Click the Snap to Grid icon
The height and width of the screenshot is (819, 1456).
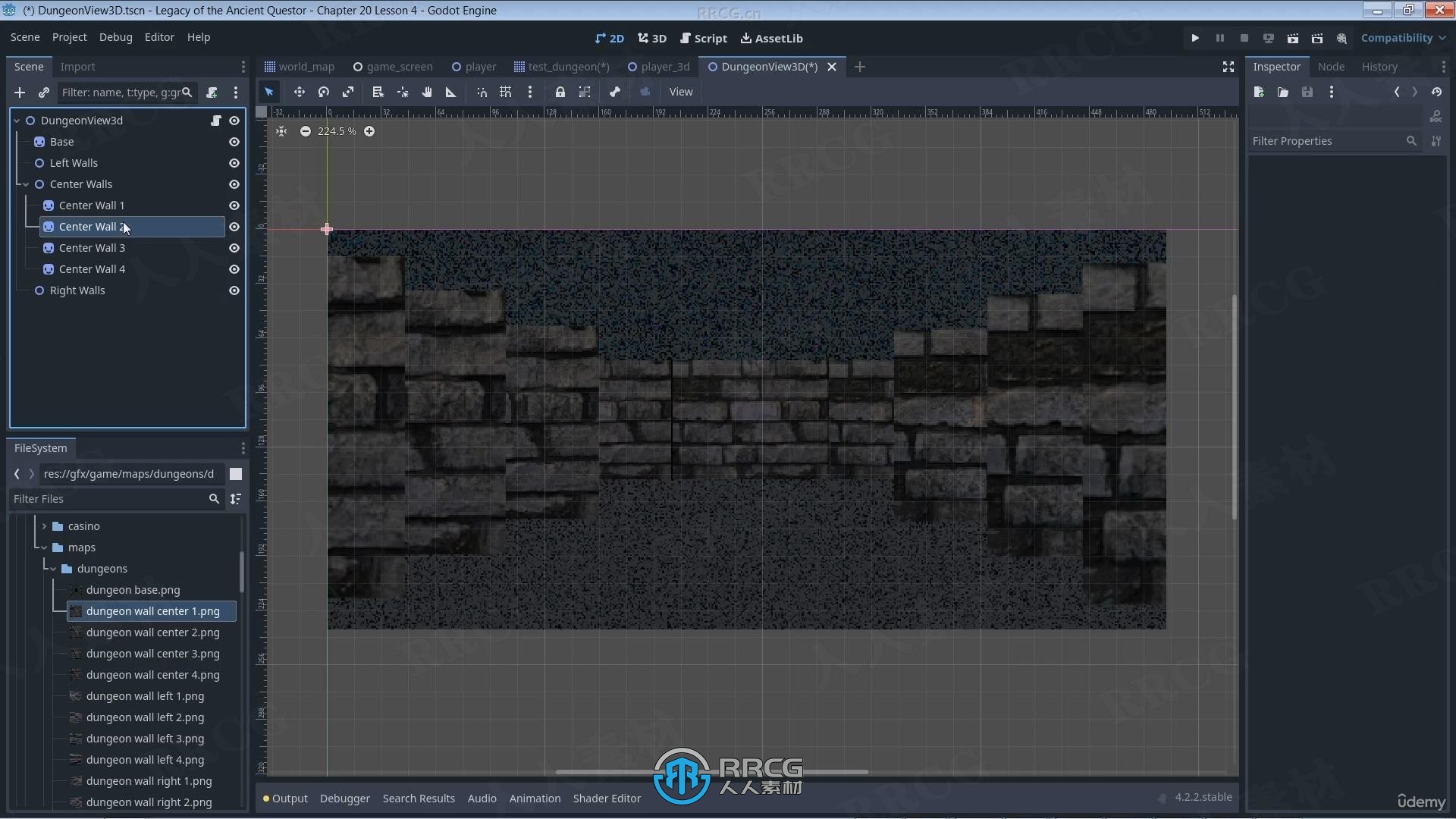coord(504,91)
